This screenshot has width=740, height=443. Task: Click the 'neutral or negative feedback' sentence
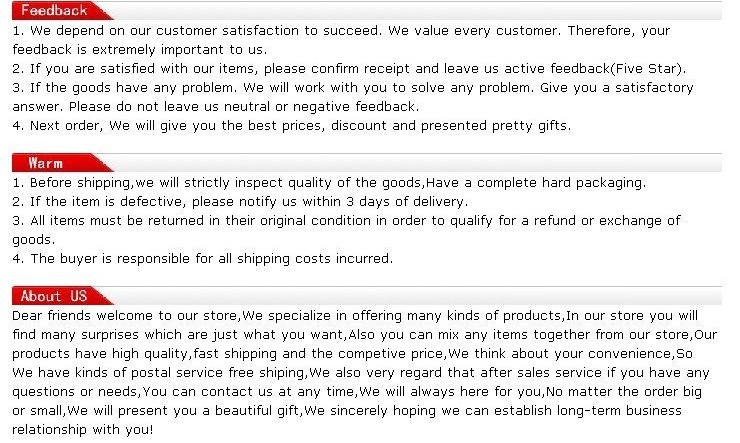pyautogui.click(x=321, y=107)
